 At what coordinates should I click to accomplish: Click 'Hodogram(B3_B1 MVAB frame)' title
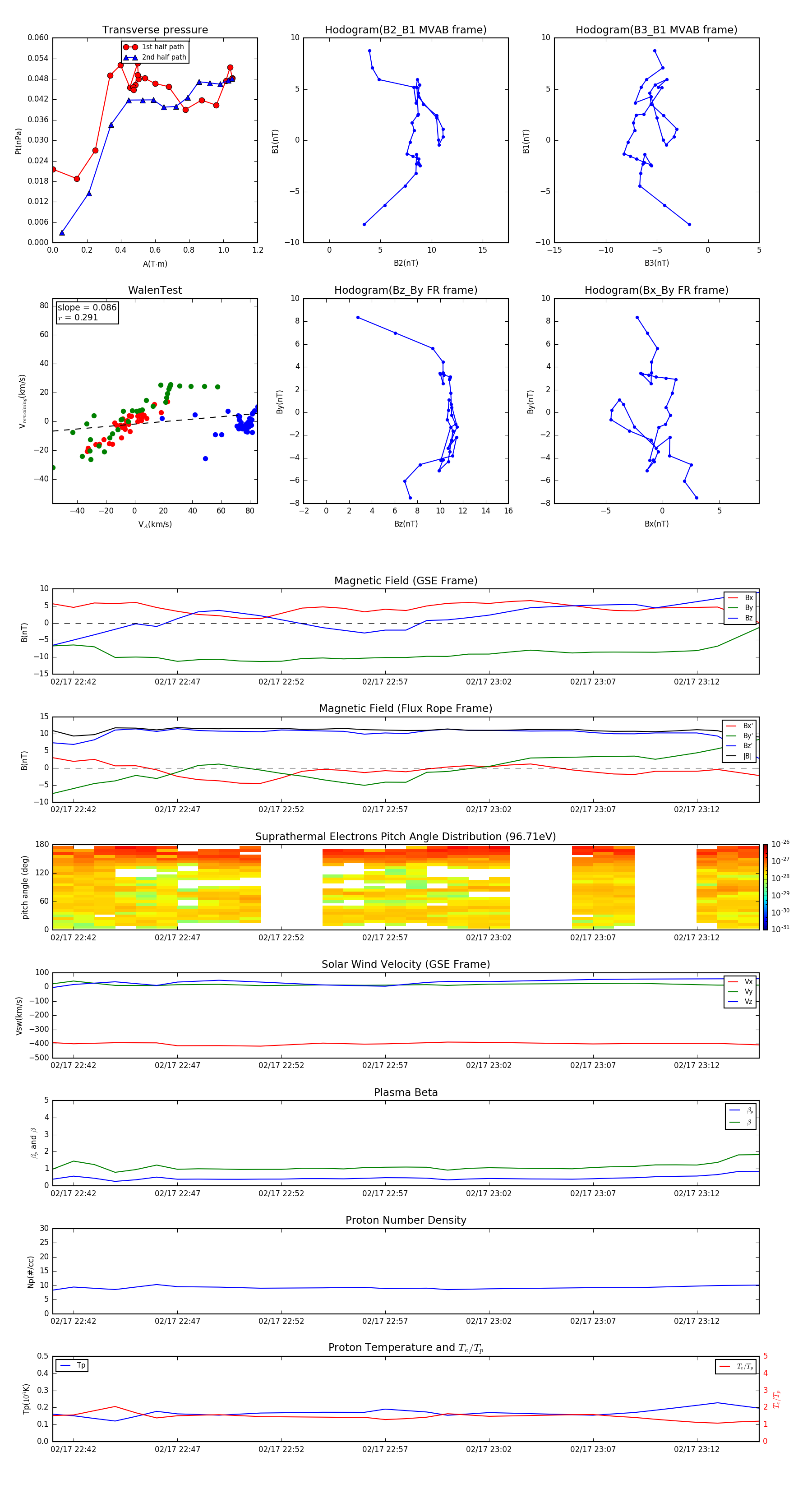[656, 30]
